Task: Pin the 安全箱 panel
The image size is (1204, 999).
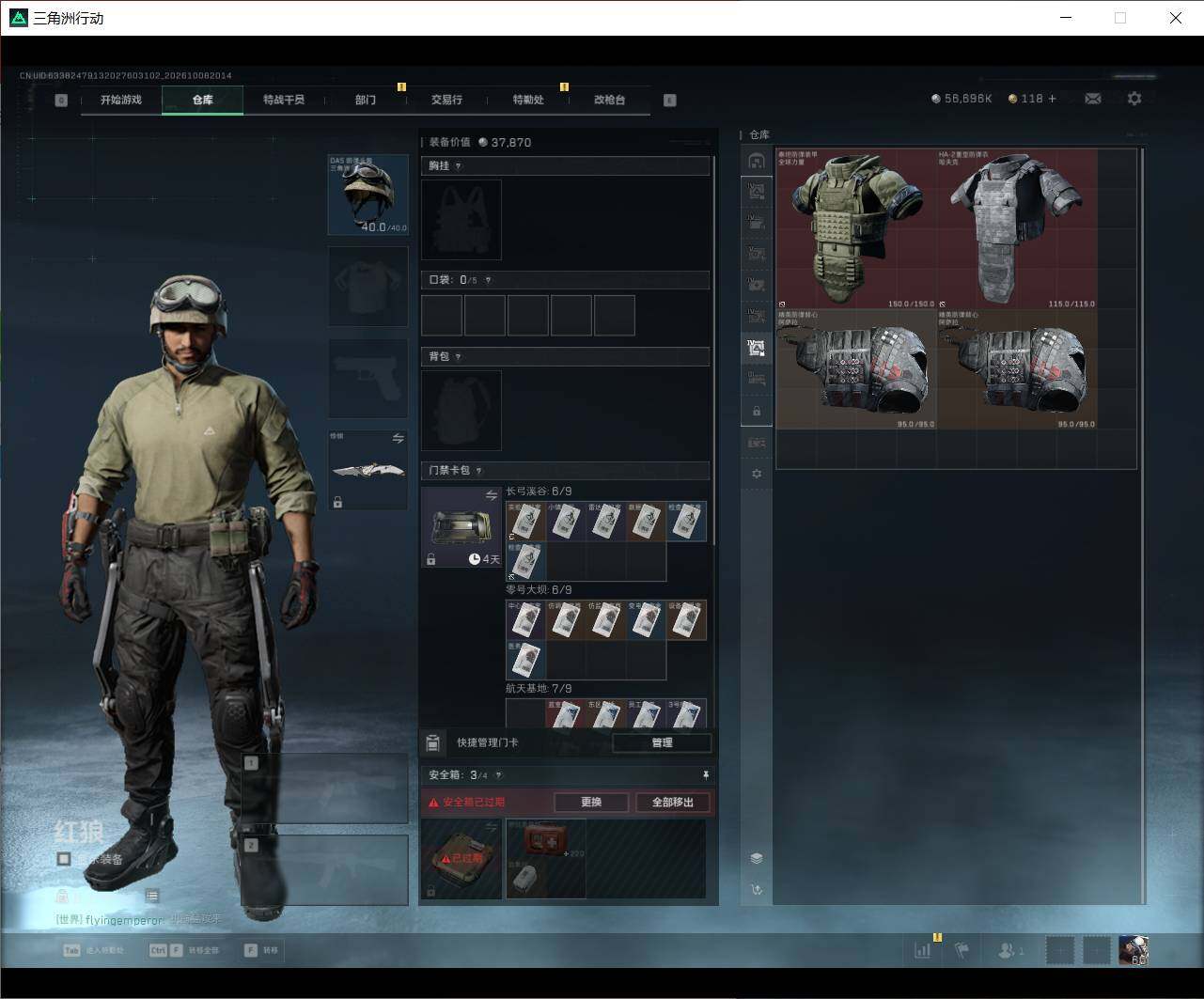Action: (x=706, y=775)
